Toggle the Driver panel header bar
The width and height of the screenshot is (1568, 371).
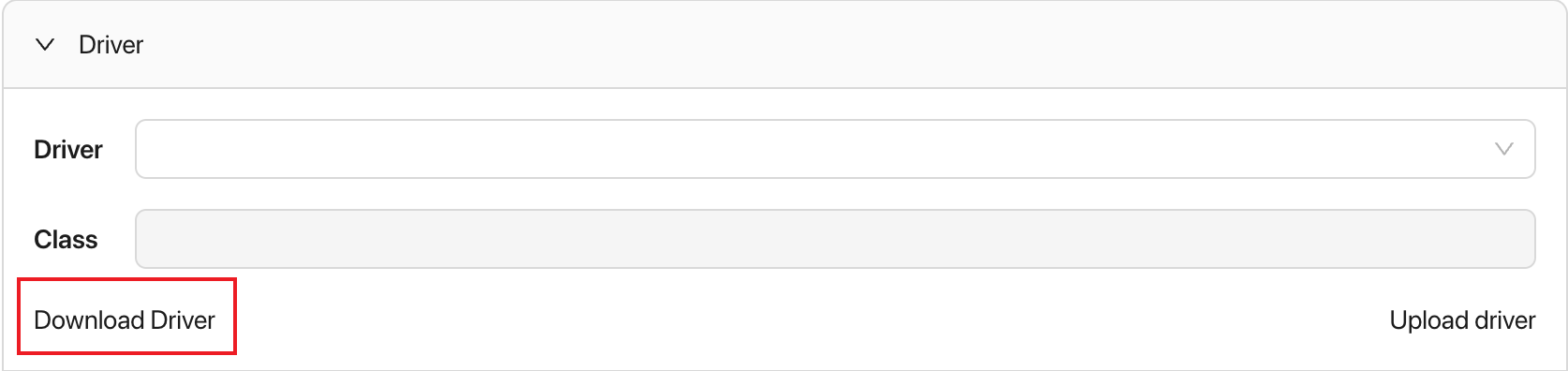click(784, 45)
